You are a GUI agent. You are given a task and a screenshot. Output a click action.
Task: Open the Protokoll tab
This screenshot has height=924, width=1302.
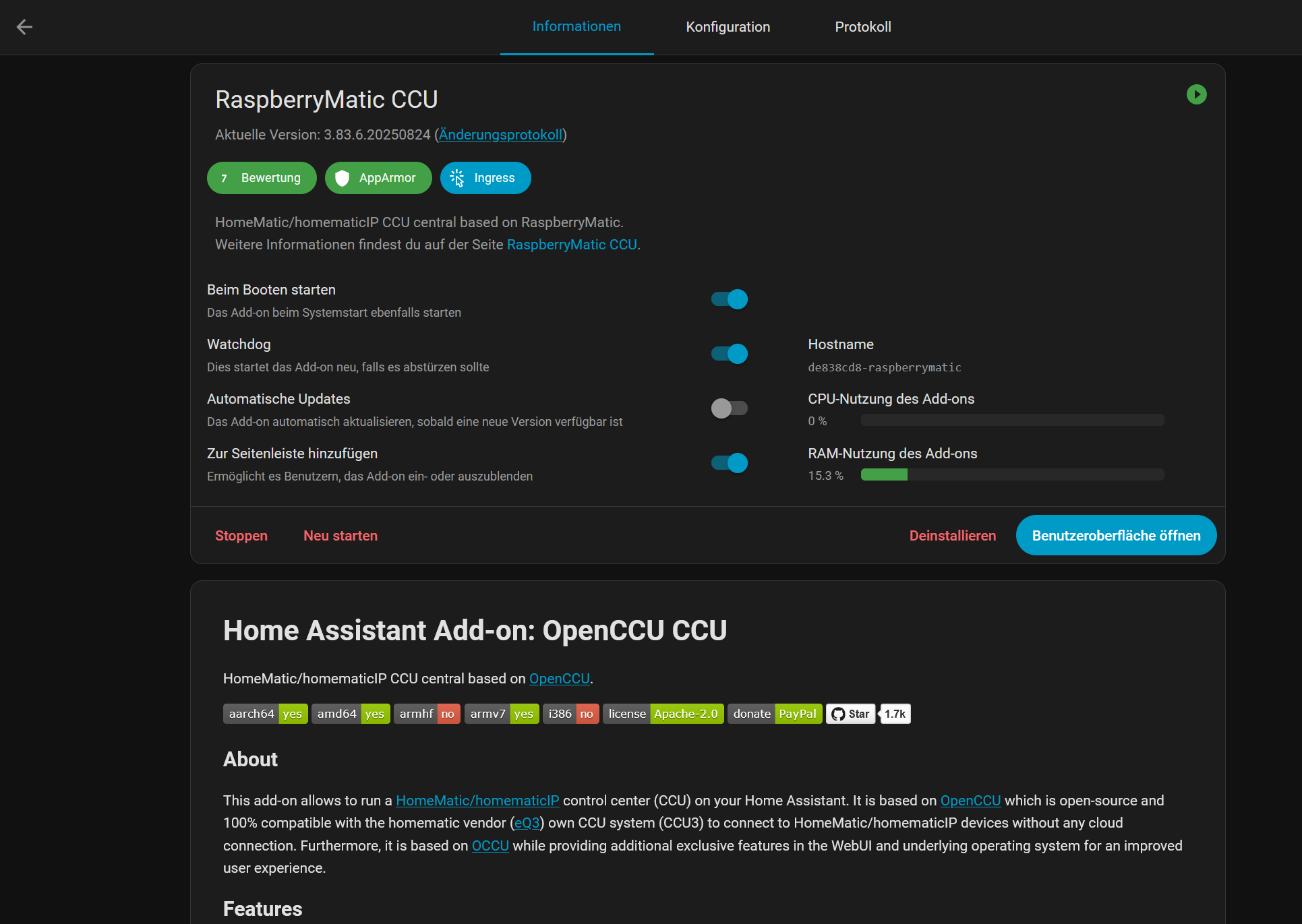862,27
